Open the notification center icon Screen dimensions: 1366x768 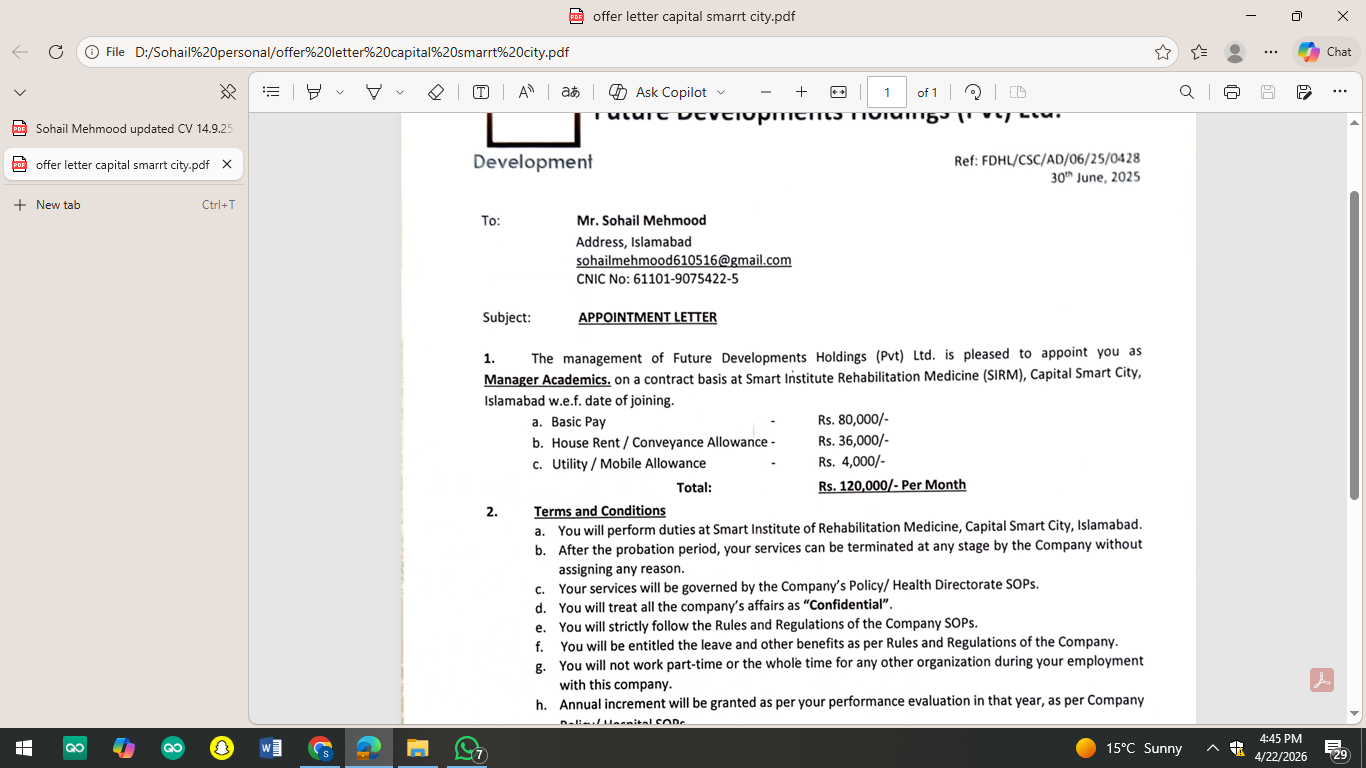click(x=1336, y=748)
